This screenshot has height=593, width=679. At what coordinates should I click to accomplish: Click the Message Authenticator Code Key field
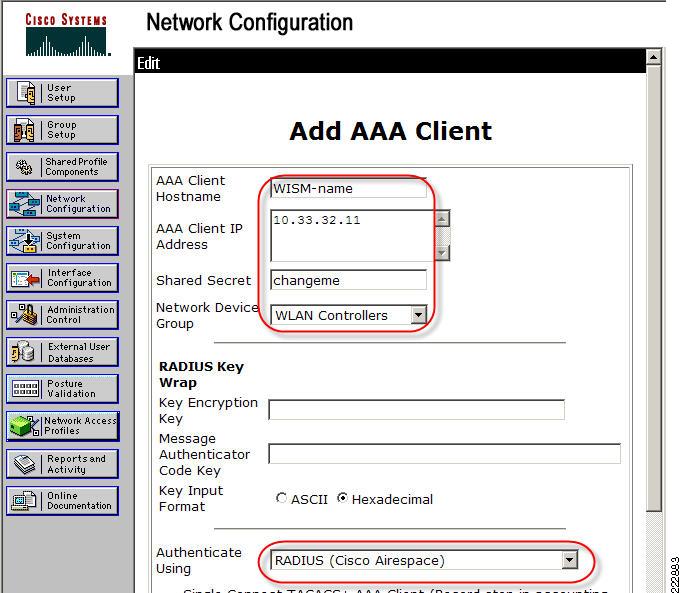tap(445, 454)
